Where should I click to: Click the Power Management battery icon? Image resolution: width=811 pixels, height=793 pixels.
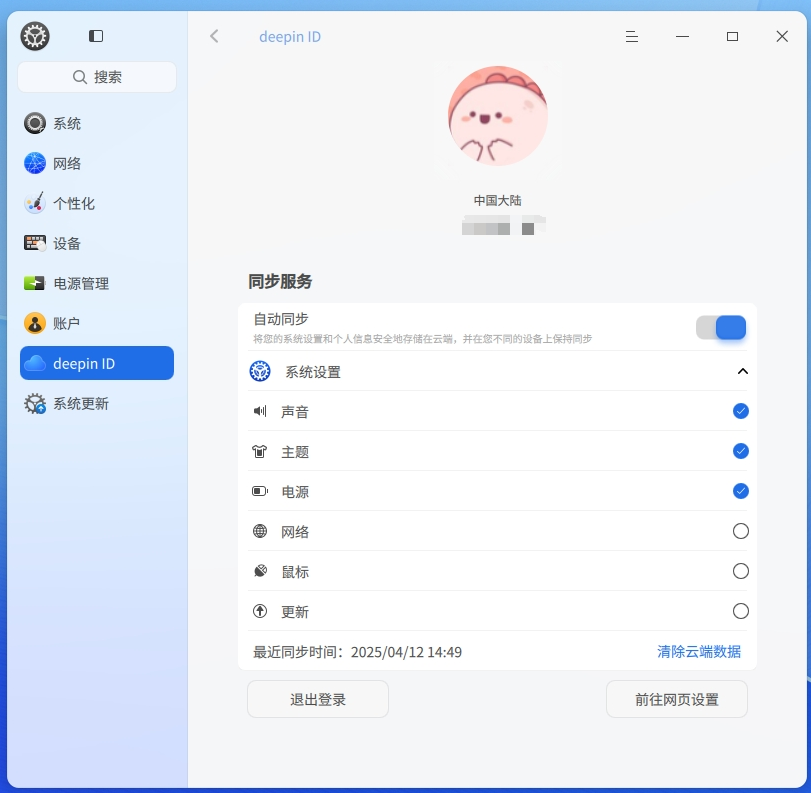(x=35, y=283)
